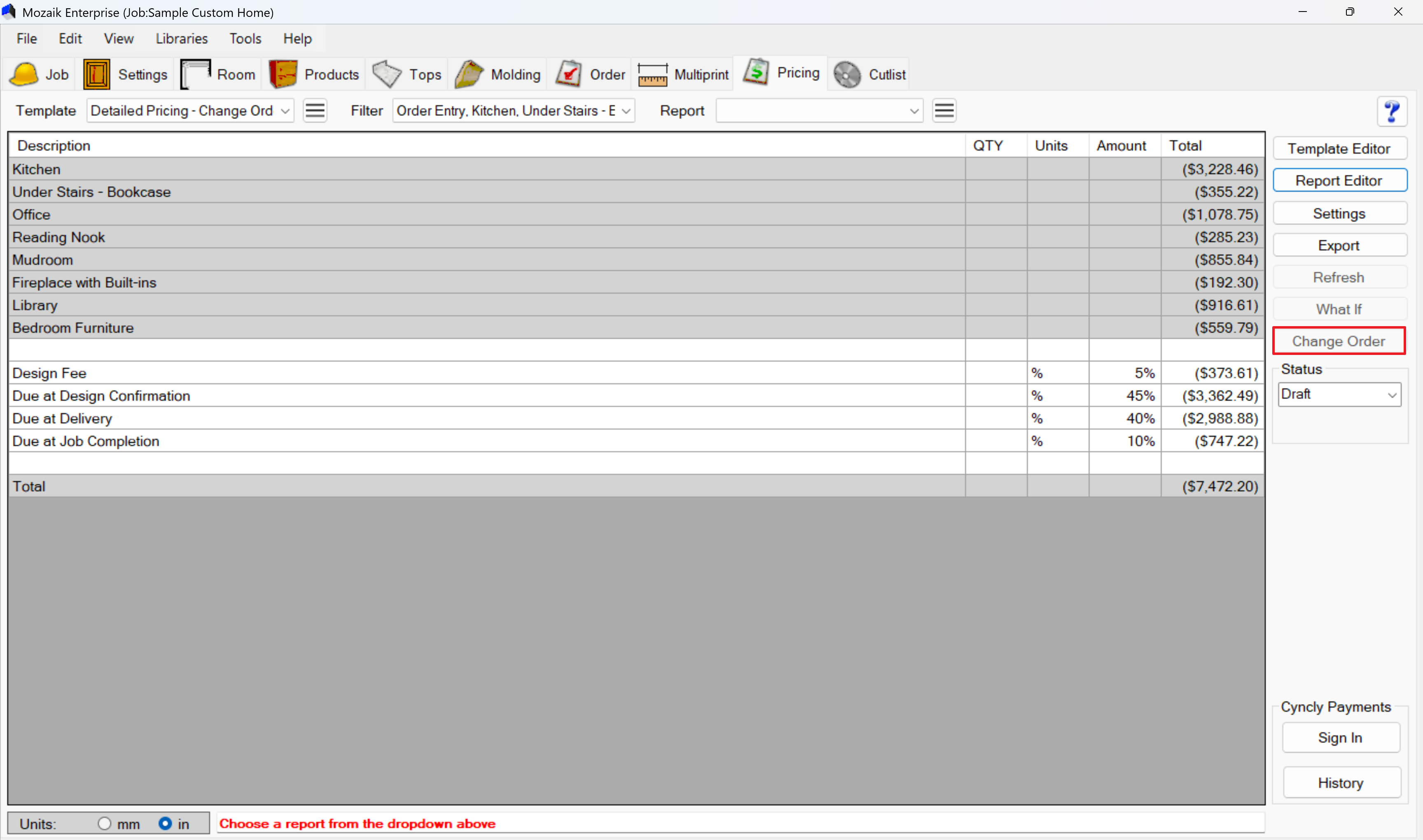Open the Libraries menu
The width and height of the screenshot is (1423, 840).
click(182, 38)
